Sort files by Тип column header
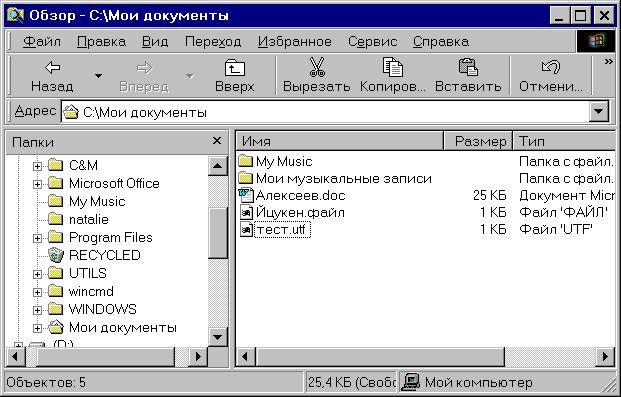621x397 pixels. tap(564, 141)
